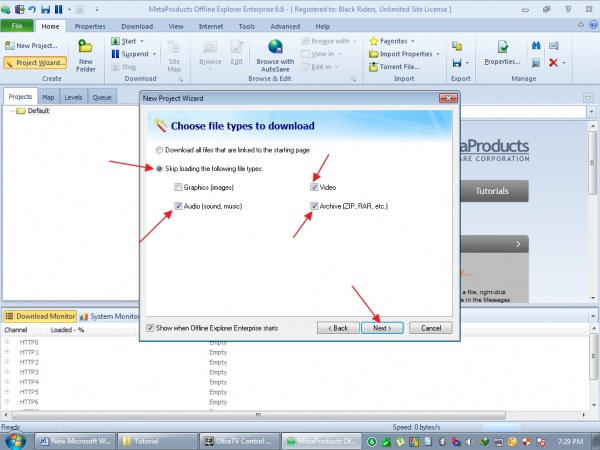Viewport: 600px width, 450px height.
Task: Click the horizontal scrollbar in download monitor
Action: (x=258, y=415)
